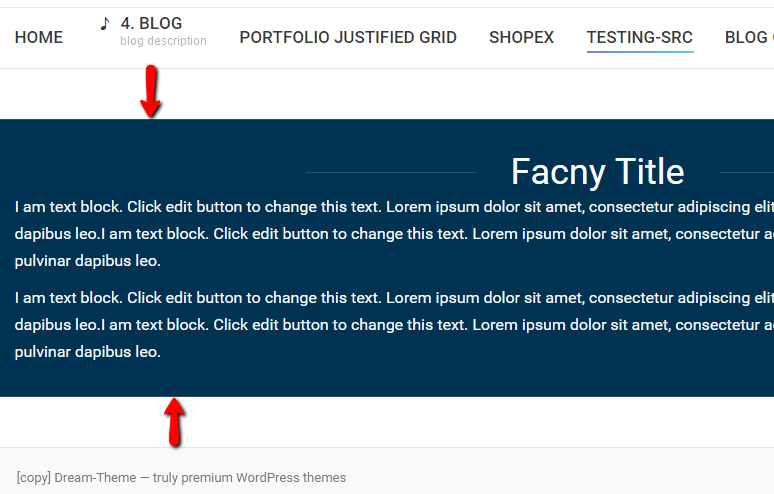Click the Facny Title heading
This screenshot has height=494, width=774.
[597, 172]
